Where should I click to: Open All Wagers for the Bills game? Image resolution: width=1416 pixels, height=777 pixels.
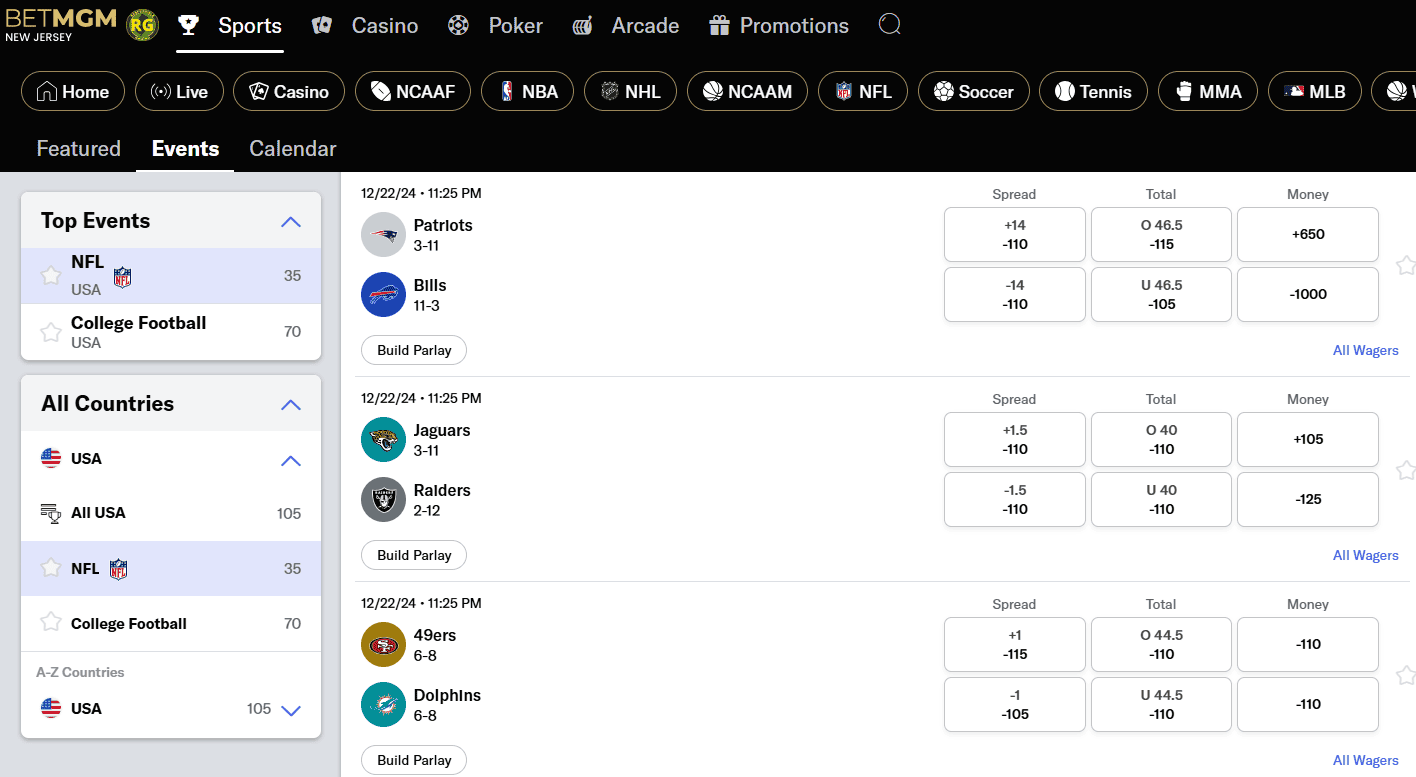(x=1365, y=350)
